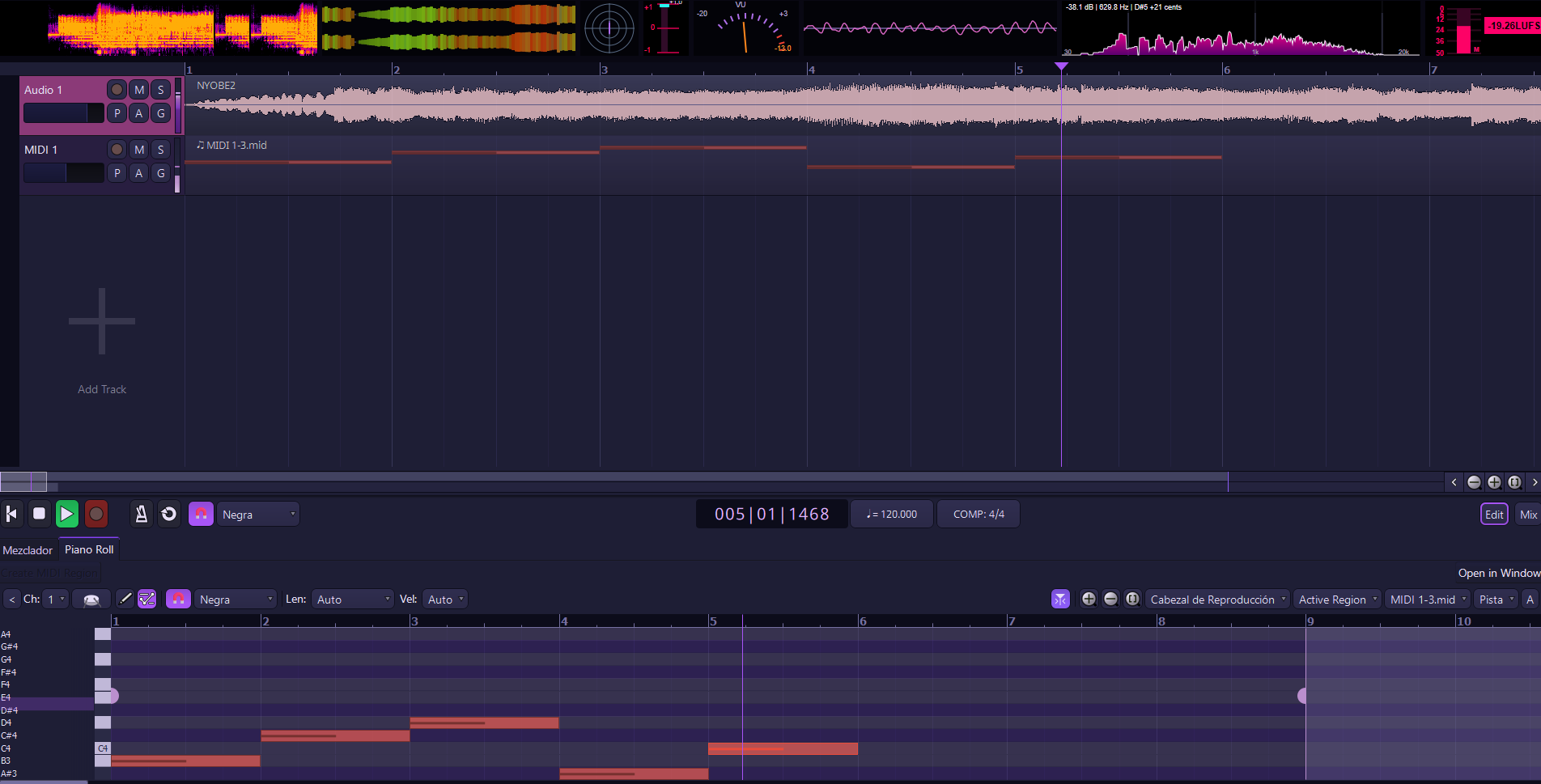Open the Cabezal de Reproducción dropdown

coord(1217,599)
